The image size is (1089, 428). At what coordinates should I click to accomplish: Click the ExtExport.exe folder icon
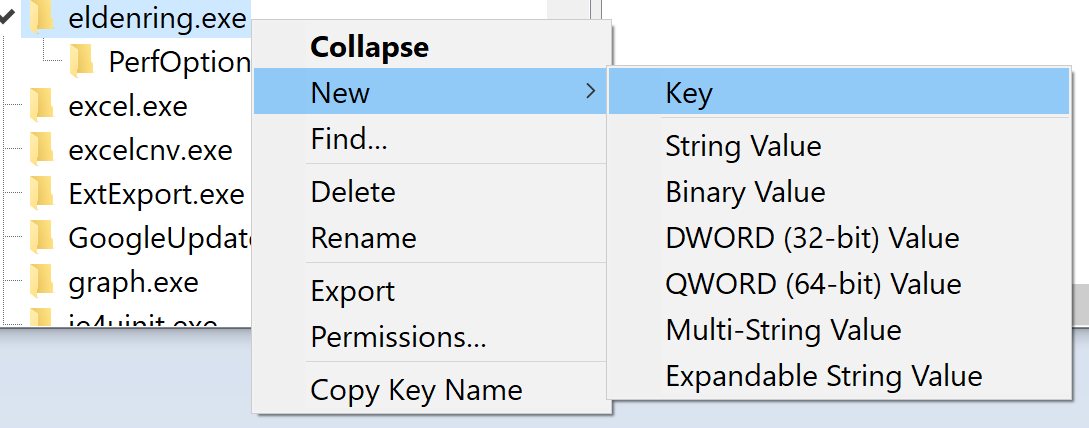(x=40, y=193)
